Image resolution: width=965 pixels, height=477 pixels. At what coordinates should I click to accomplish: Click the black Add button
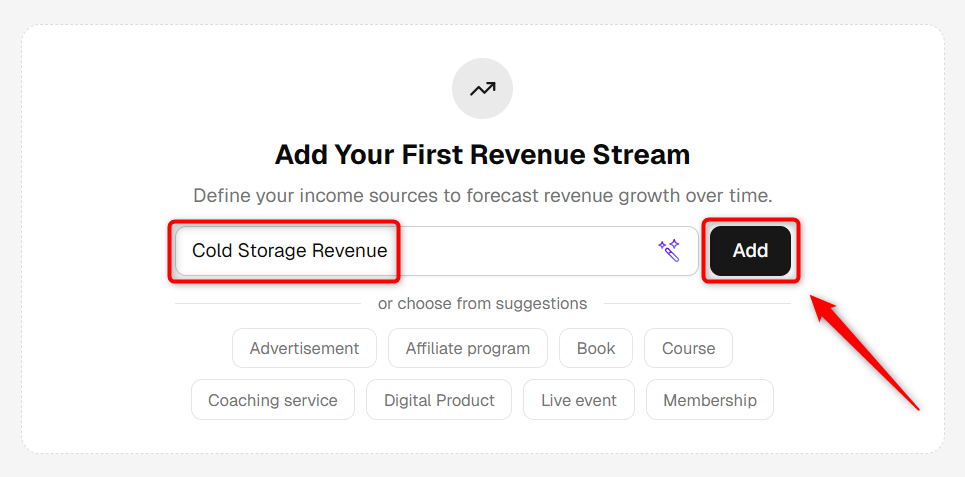point(750,251)
